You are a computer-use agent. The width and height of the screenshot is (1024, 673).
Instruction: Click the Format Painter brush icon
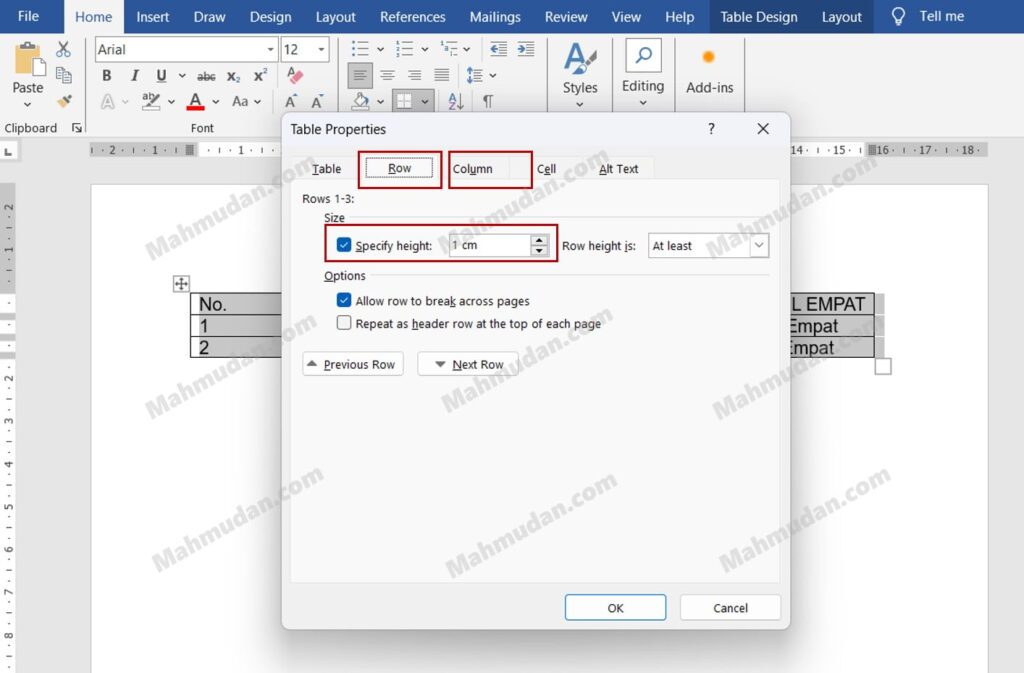[64, 101]
